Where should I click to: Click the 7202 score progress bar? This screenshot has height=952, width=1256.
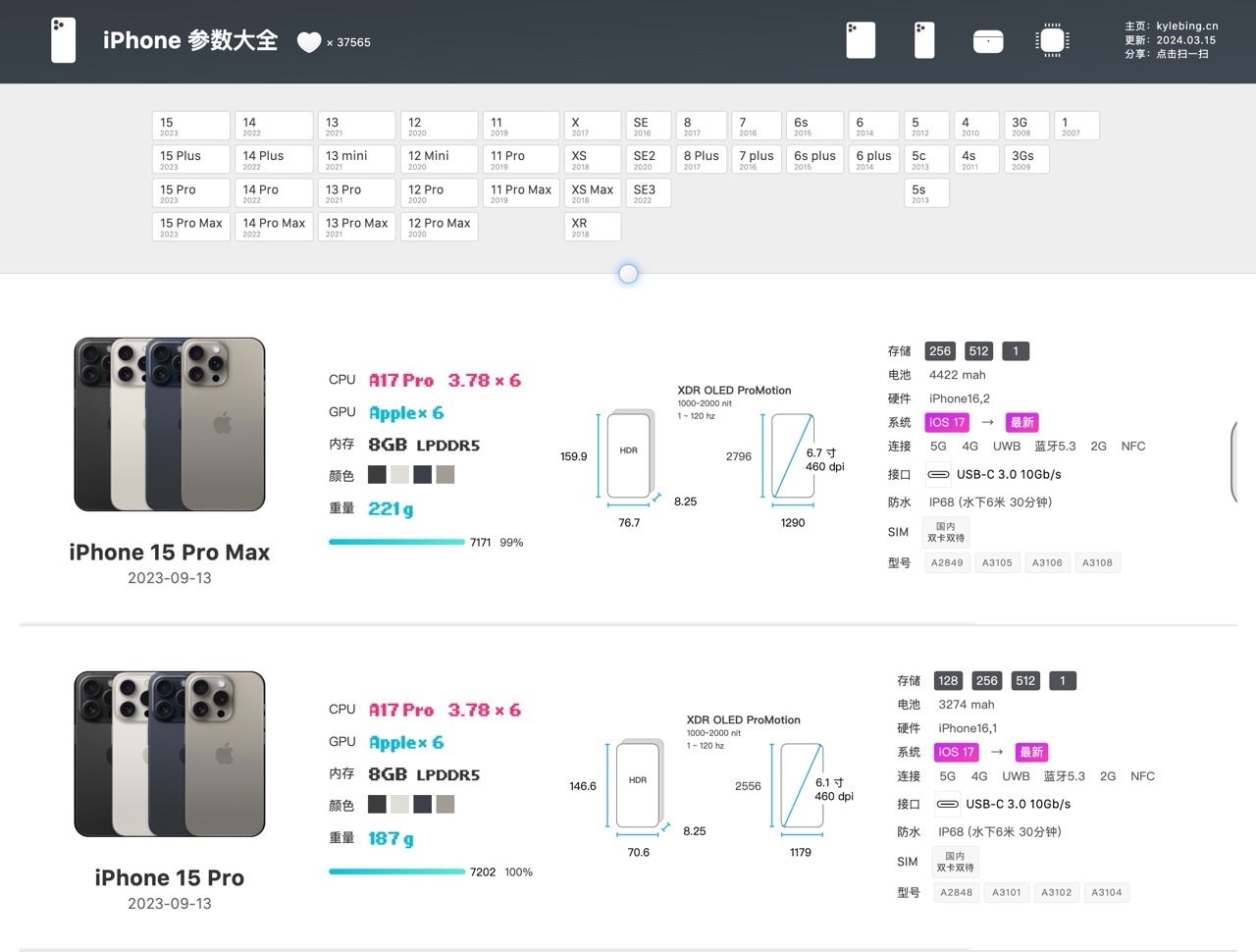click(396, 872)
